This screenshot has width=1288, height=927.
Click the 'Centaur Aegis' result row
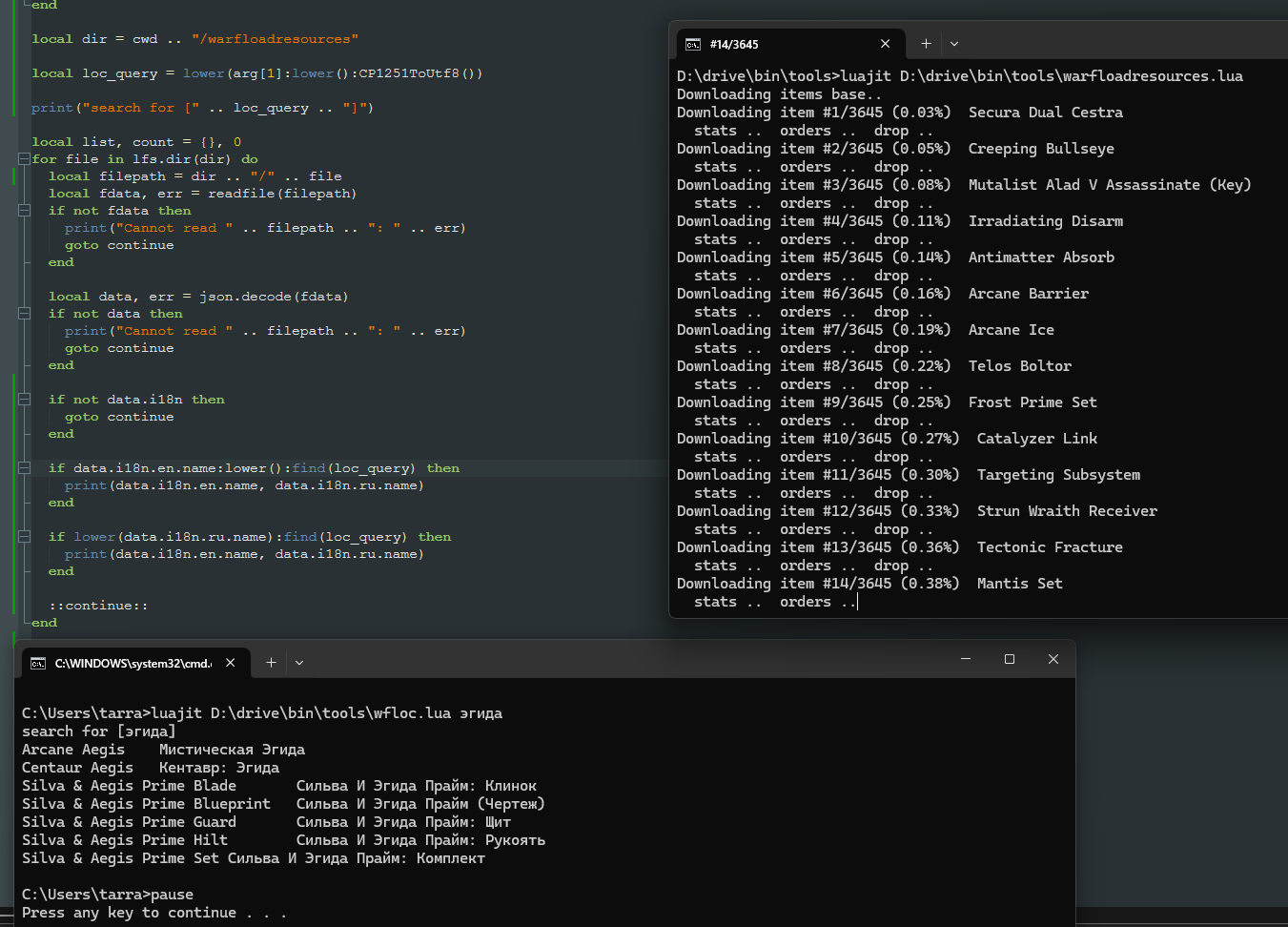[x=151, y=768]
